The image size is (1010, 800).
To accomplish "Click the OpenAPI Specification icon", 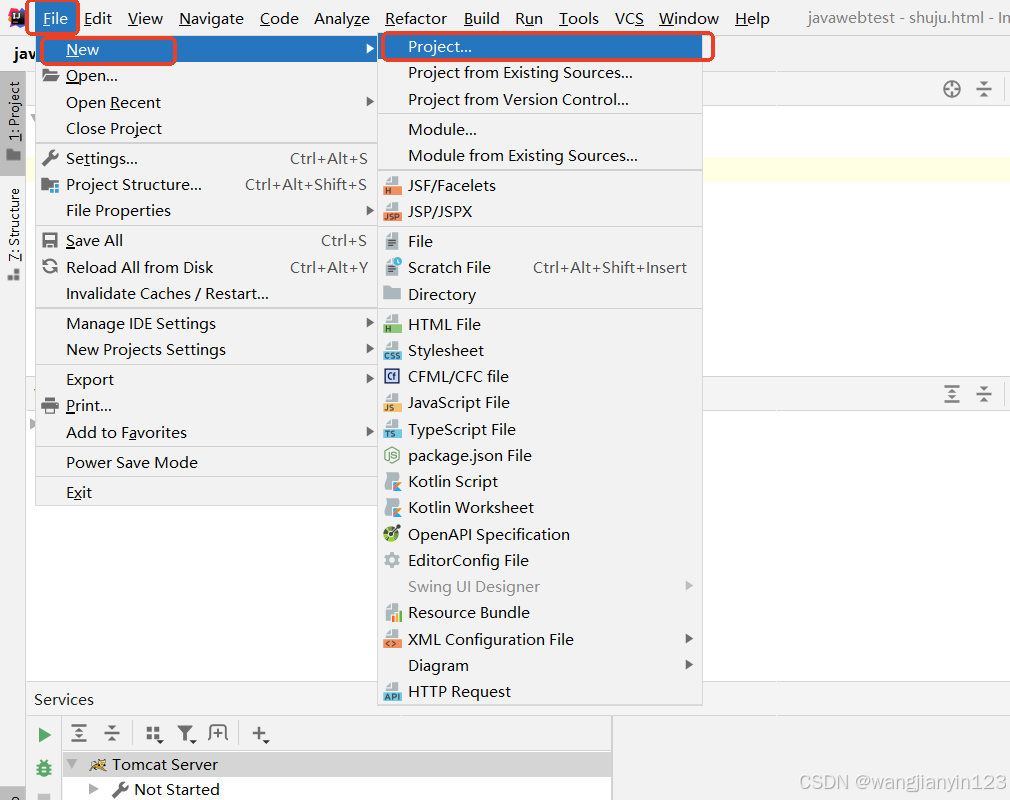I will pos(392,534).
